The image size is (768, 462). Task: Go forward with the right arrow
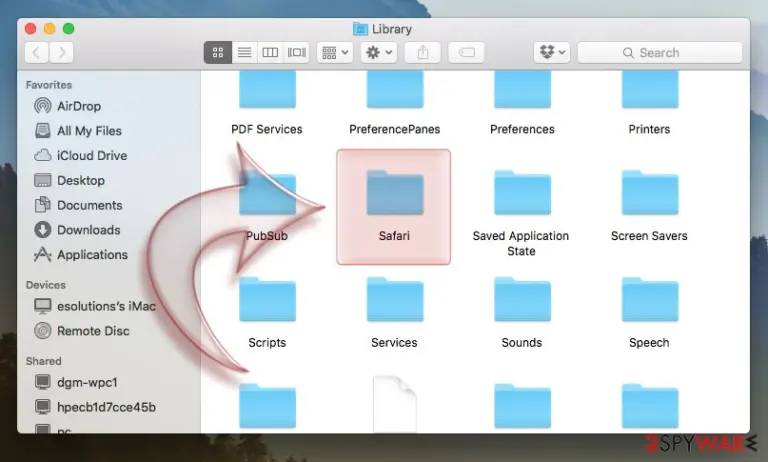(x=62, y=52)
